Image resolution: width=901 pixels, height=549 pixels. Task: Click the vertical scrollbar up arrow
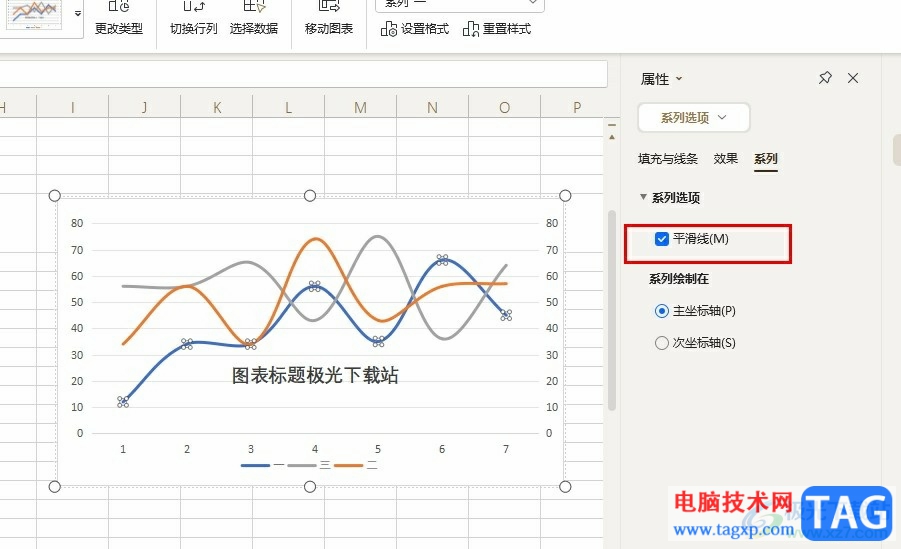tap(612, 137)
